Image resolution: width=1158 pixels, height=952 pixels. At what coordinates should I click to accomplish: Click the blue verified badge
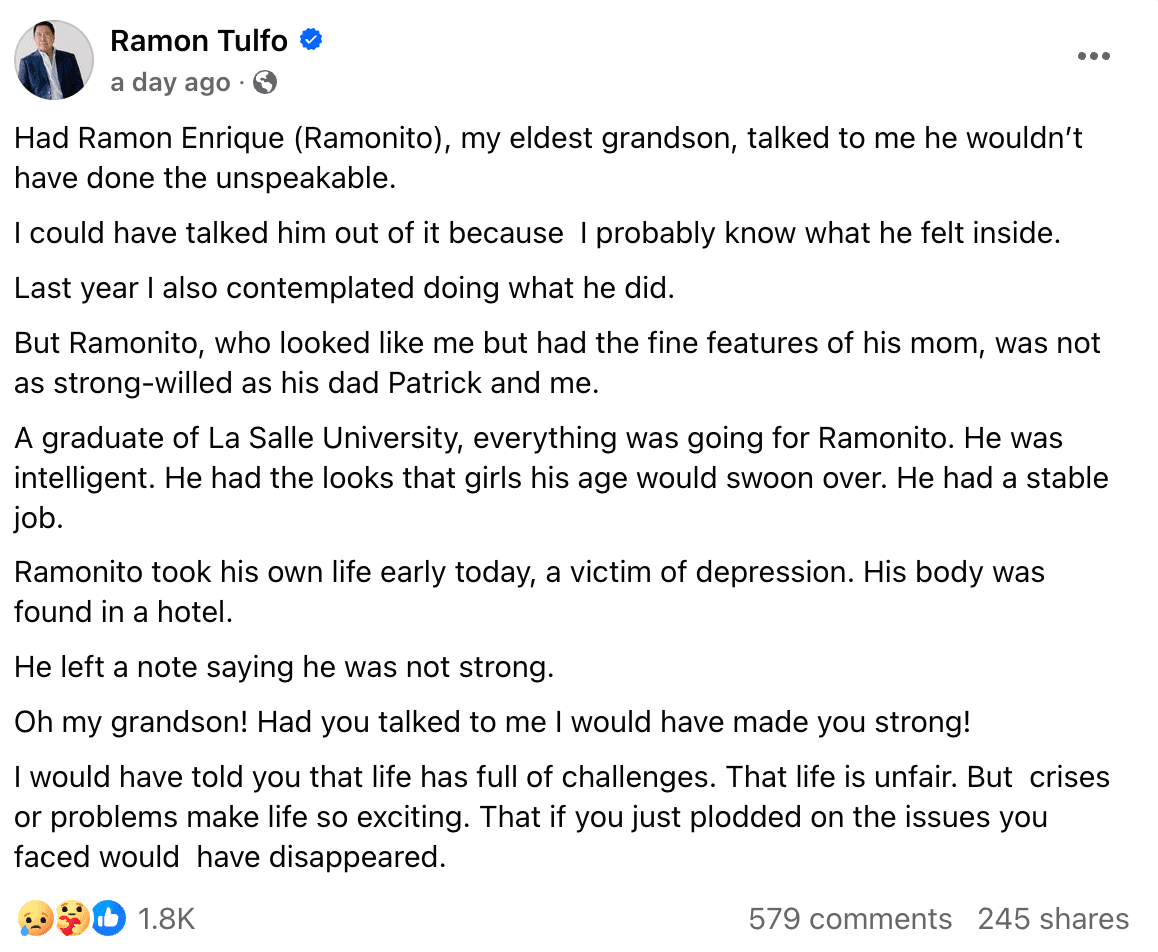(311, 41)
